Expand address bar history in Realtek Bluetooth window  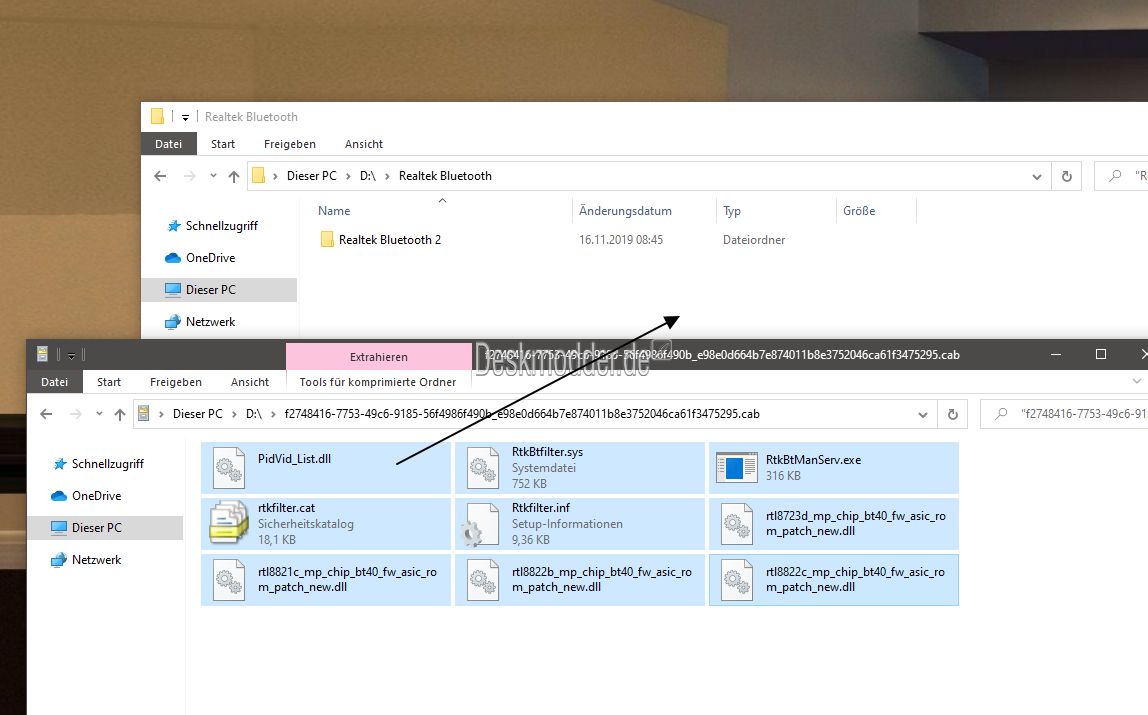(1037, 176)
